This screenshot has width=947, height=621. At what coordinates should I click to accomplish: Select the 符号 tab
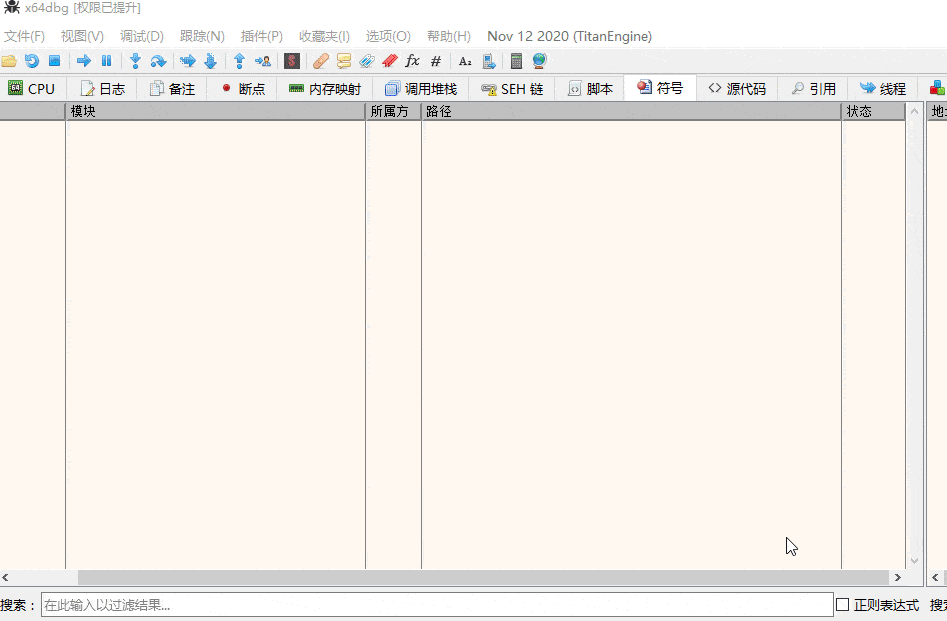pos(660,88)
